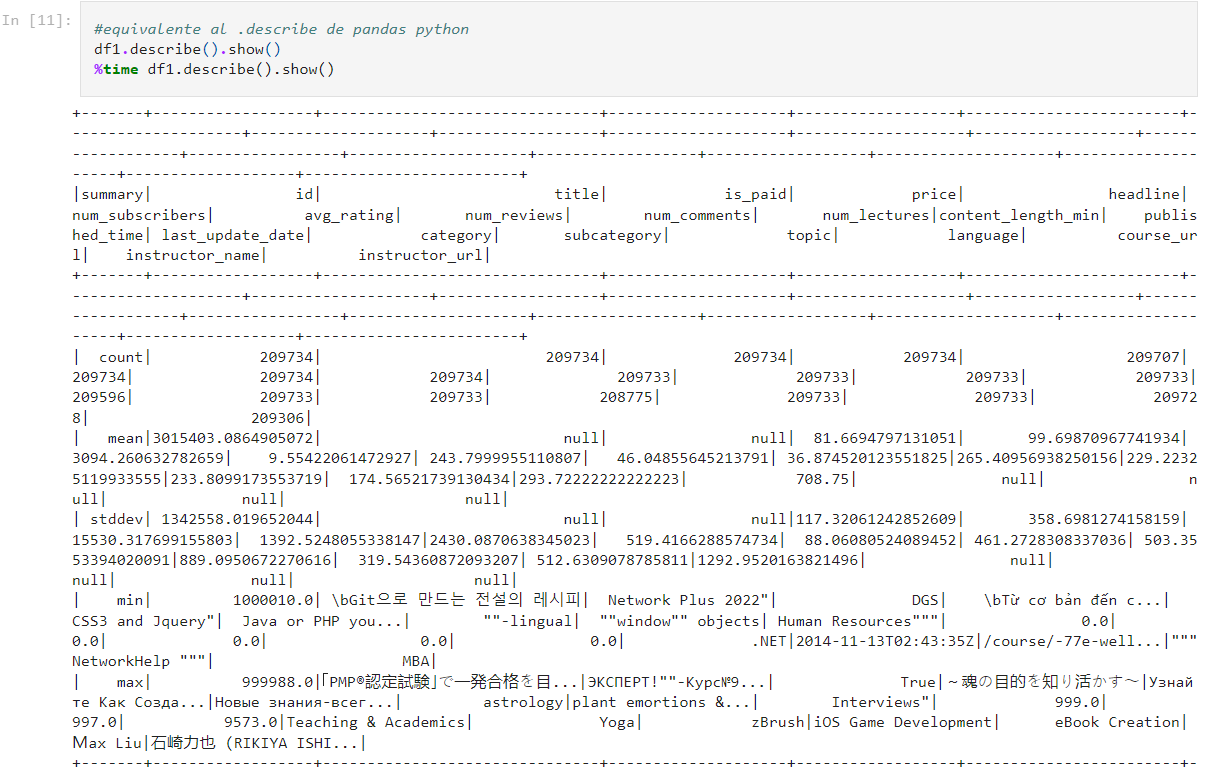Click the count value 208775

pyautogui.click(x=626, y=397)
